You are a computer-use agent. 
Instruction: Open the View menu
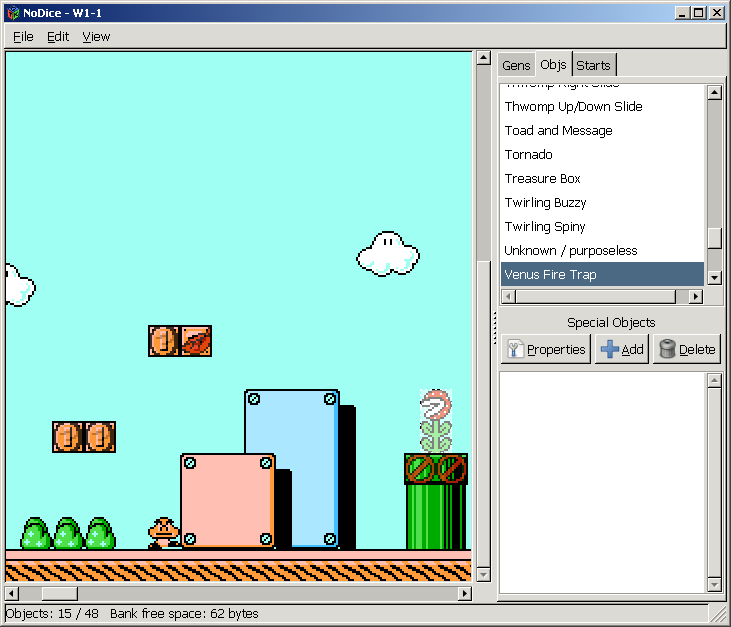[x=96, y=36]
